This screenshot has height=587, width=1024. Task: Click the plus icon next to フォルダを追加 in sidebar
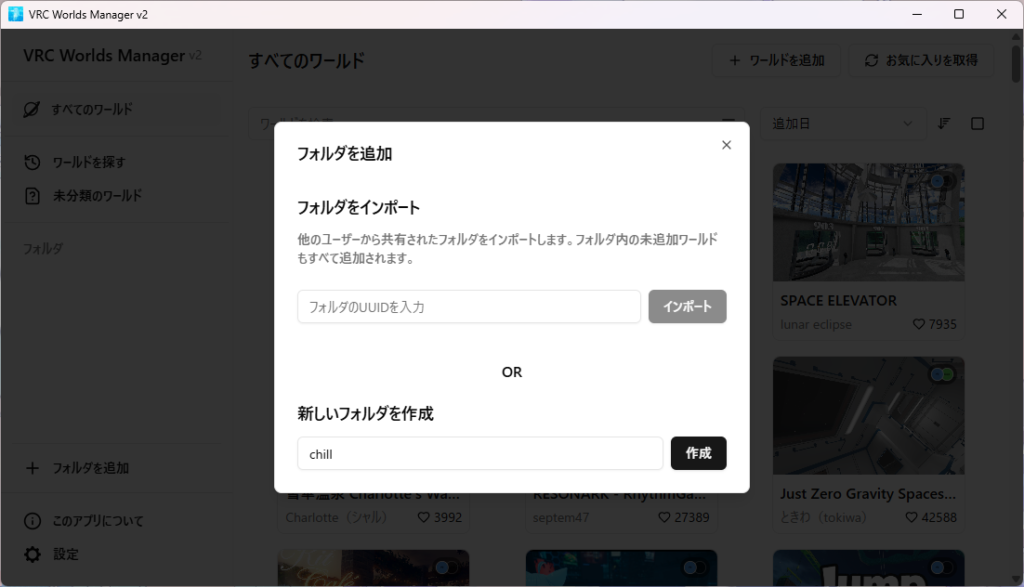click(32, 468)
